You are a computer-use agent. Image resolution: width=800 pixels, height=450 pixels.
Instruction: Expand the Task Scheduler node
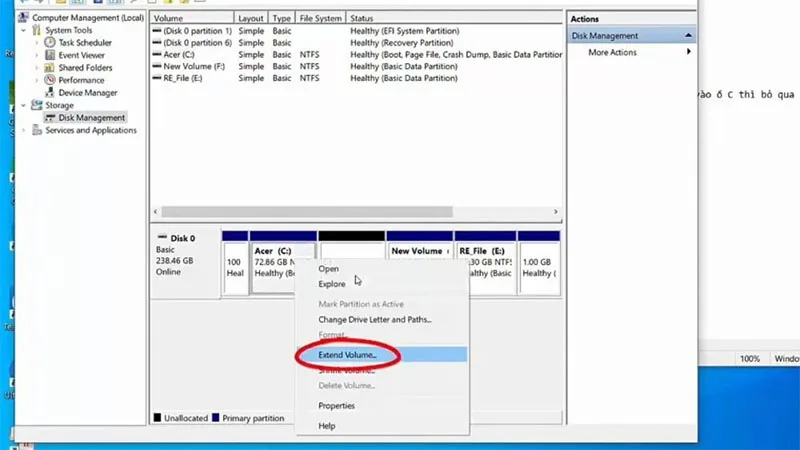pos(37,43)
